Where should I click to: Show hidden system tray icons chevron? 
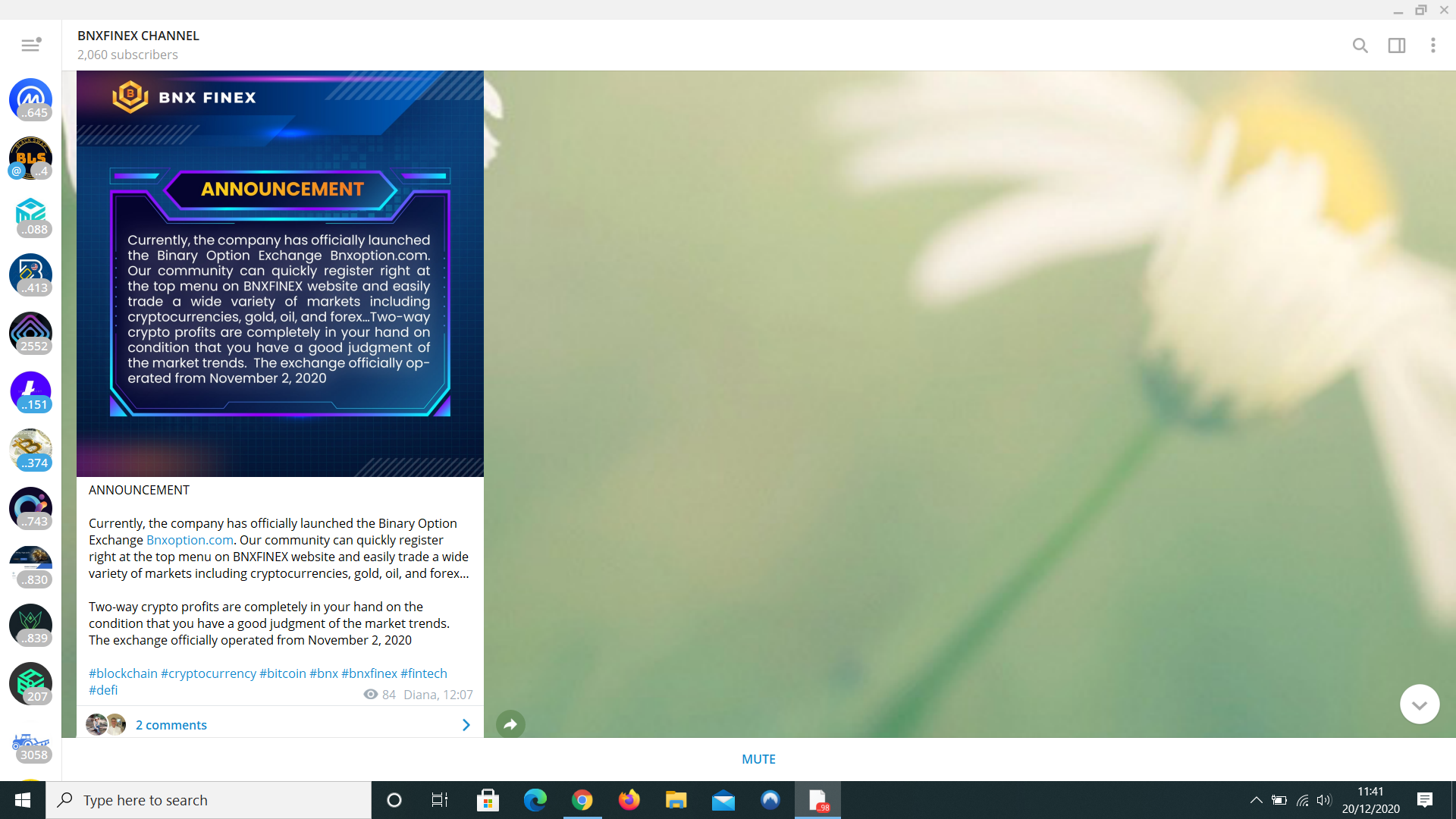click(1256, 800)
